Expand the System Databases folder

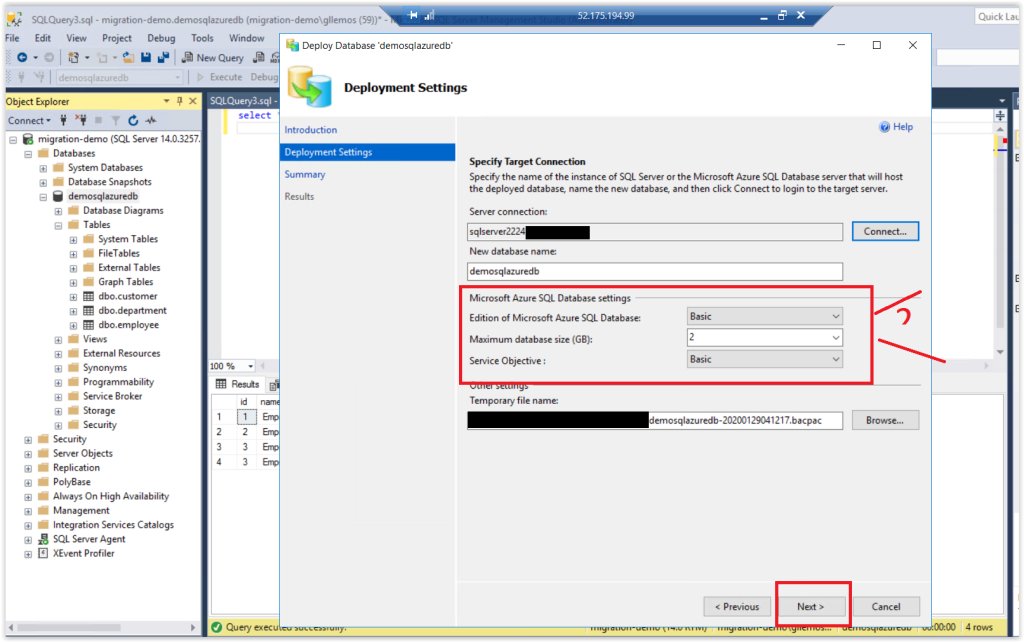(x=43, y=168)
